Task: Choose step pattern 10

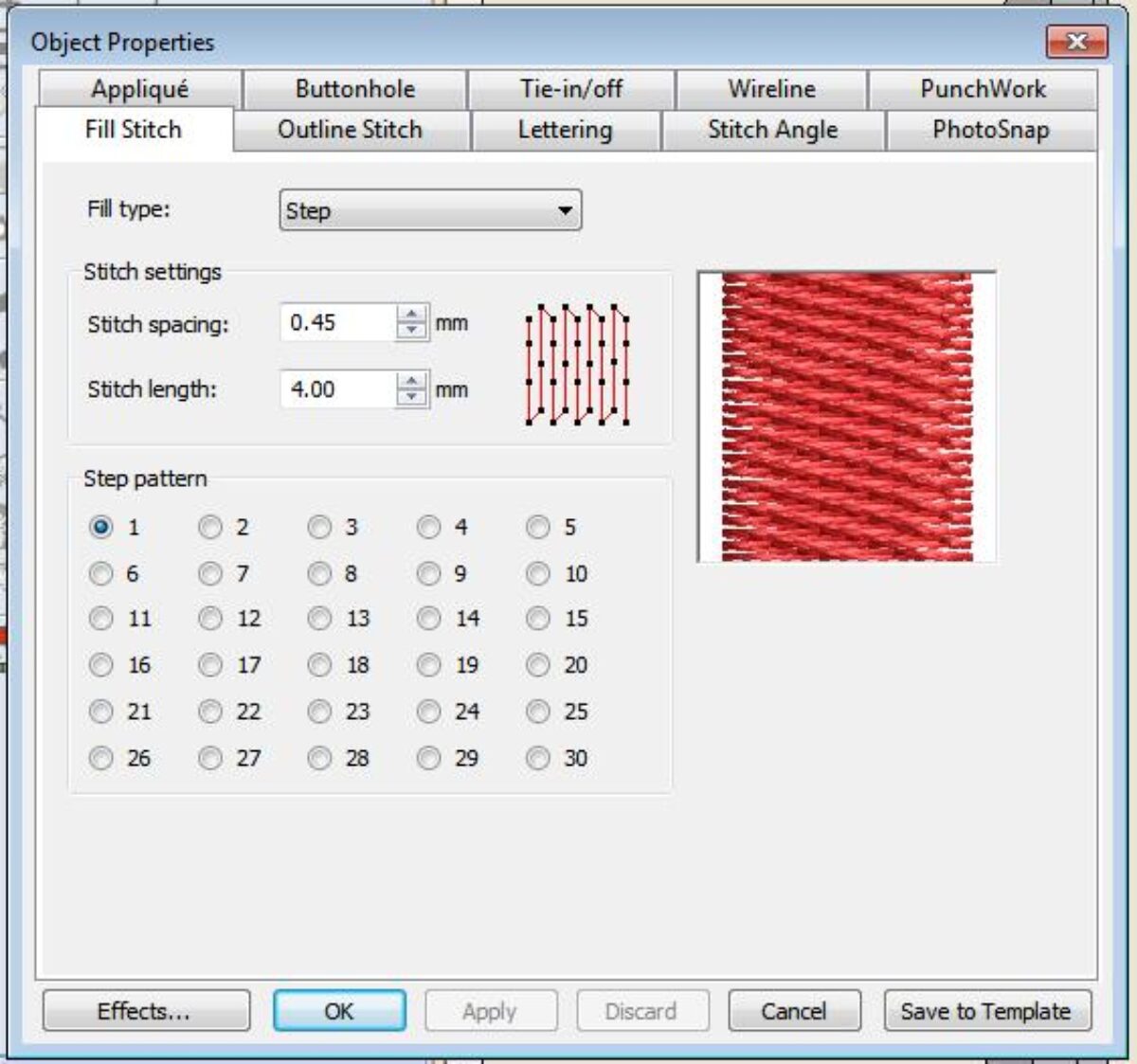Action: coord(538,573)
